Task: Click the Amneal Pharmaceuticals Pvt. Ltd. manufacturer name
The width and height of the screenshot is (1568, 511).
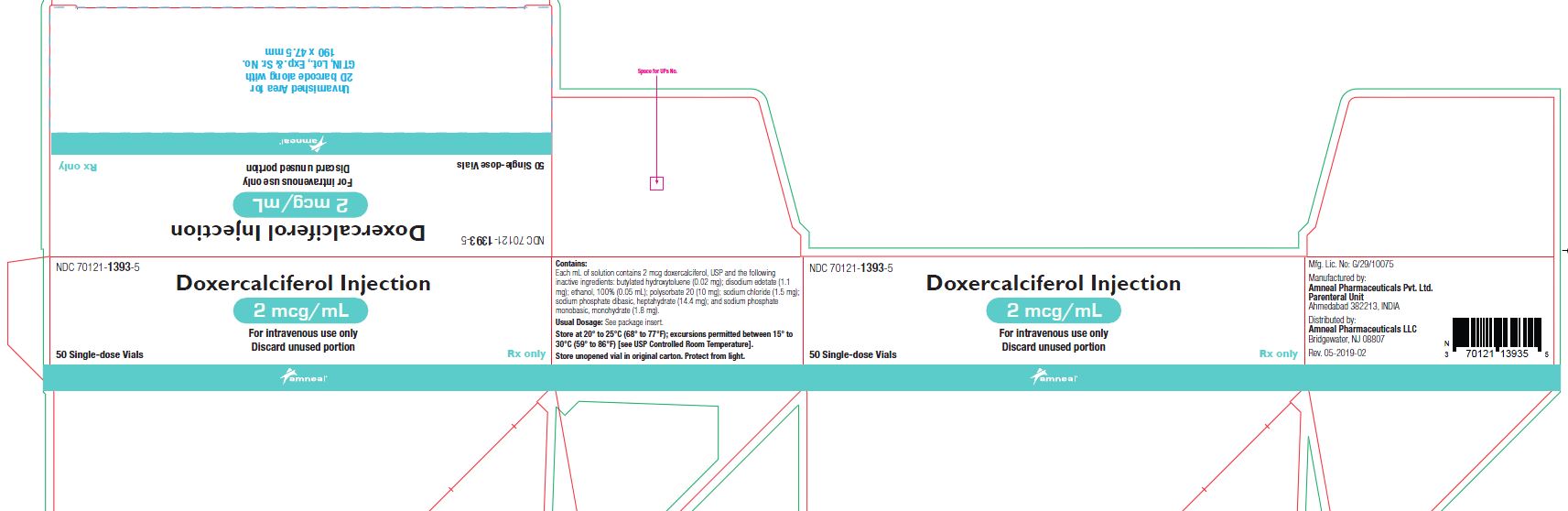Action: [x=1370, y=288]
